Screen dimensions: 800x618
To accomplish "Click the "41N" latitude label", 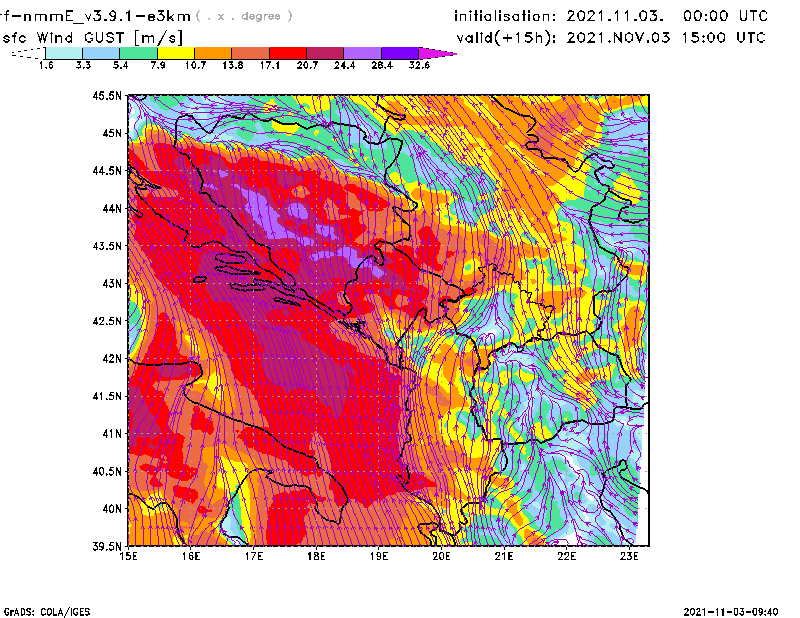I will point(112,434).
